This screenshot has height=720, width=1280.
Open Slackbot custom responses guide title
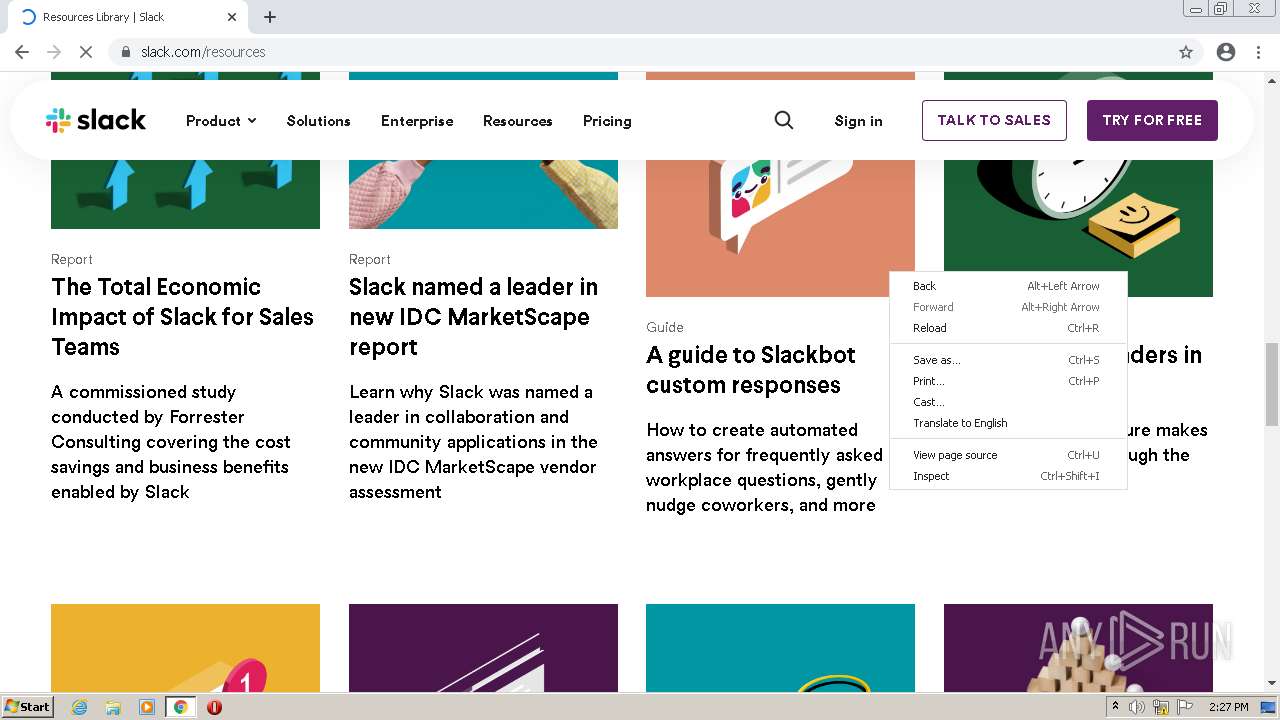[x=751, y=370]
